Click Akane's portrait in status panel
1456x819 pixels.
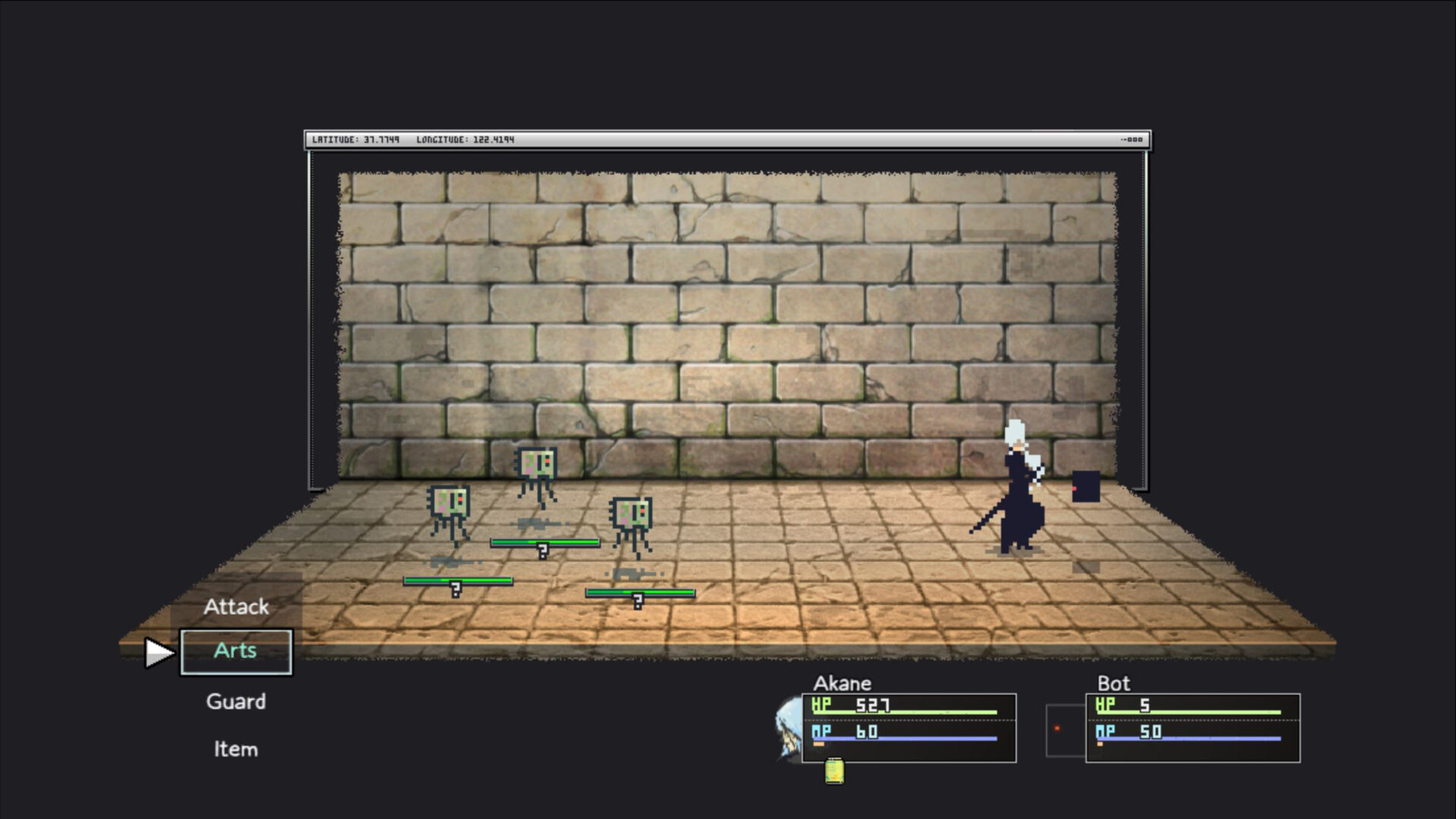pyautogui.click(x=789, y=728)
